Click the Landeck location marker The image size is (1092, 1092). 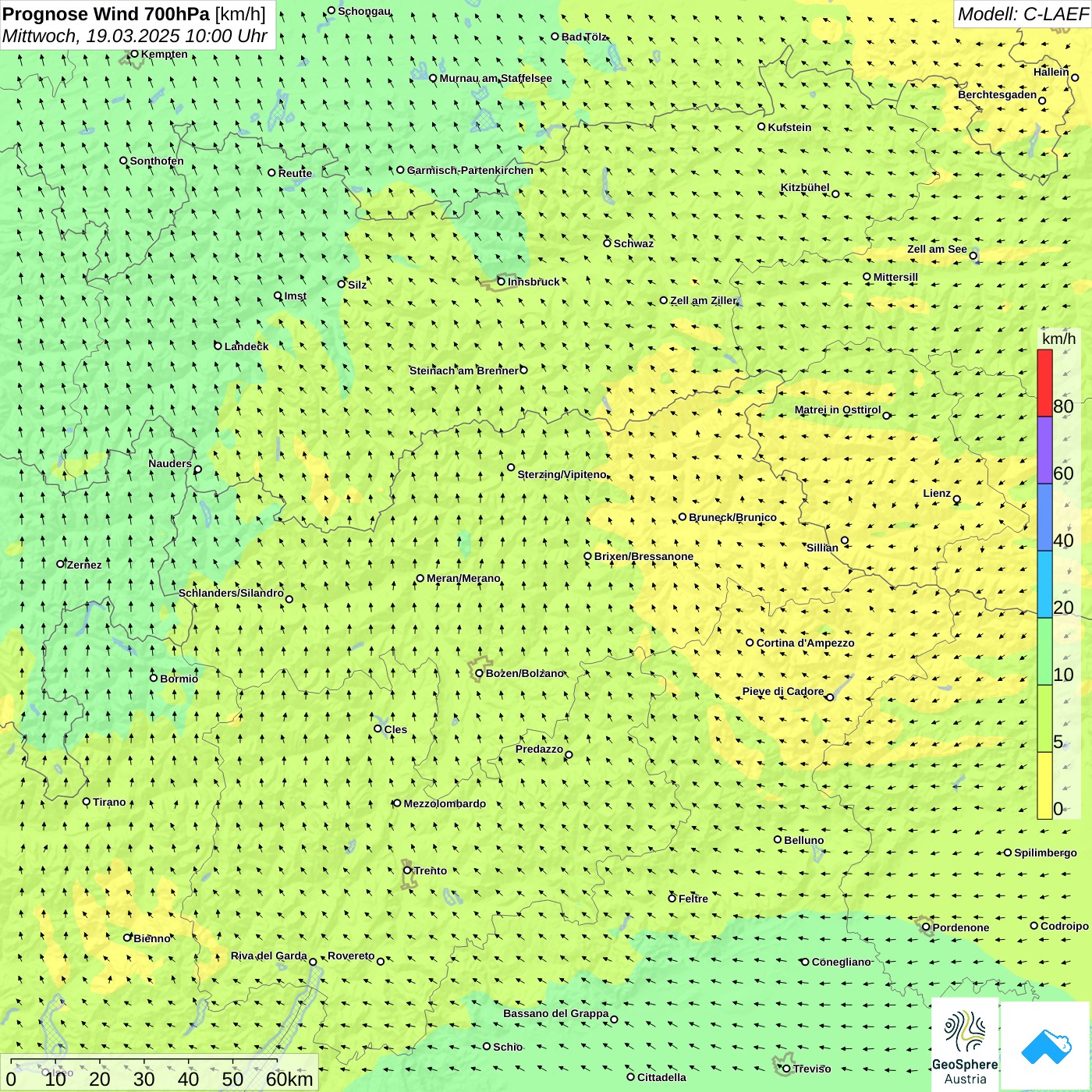(218, 346)
